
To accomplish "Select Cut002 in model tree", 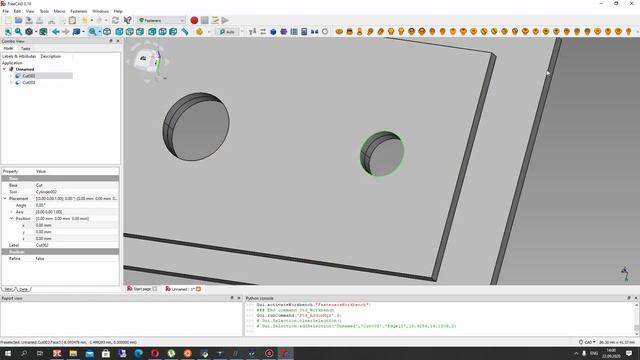I will click(x=29, y=76).
